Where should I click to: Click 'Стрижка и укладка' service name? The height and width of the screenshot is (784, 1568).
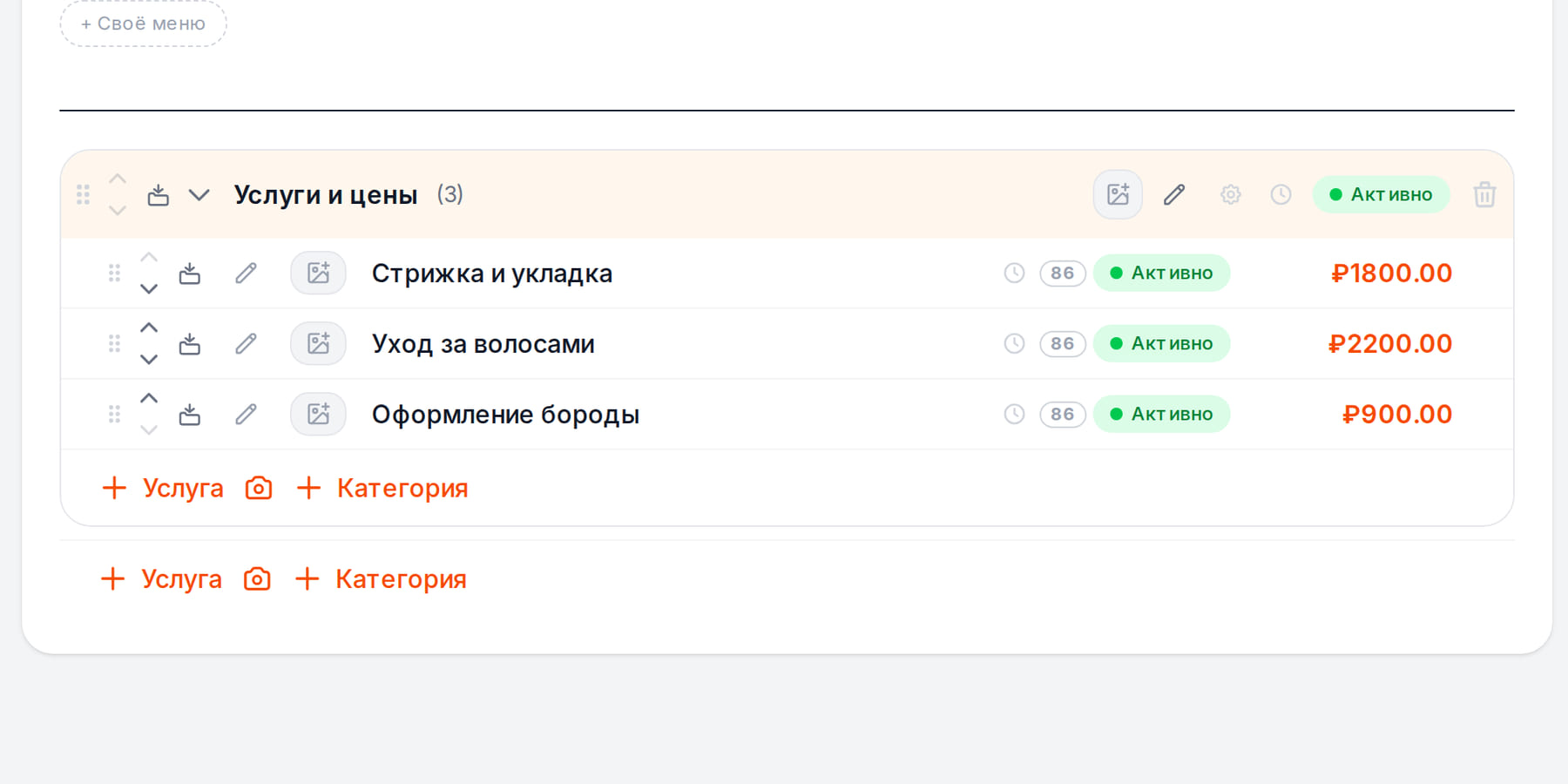[x=492, y=274]
